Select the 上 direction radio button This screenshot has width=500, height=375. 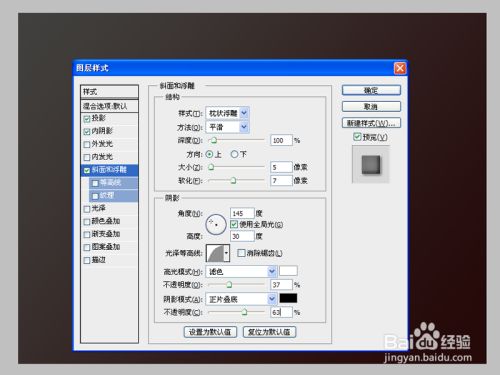209,154
